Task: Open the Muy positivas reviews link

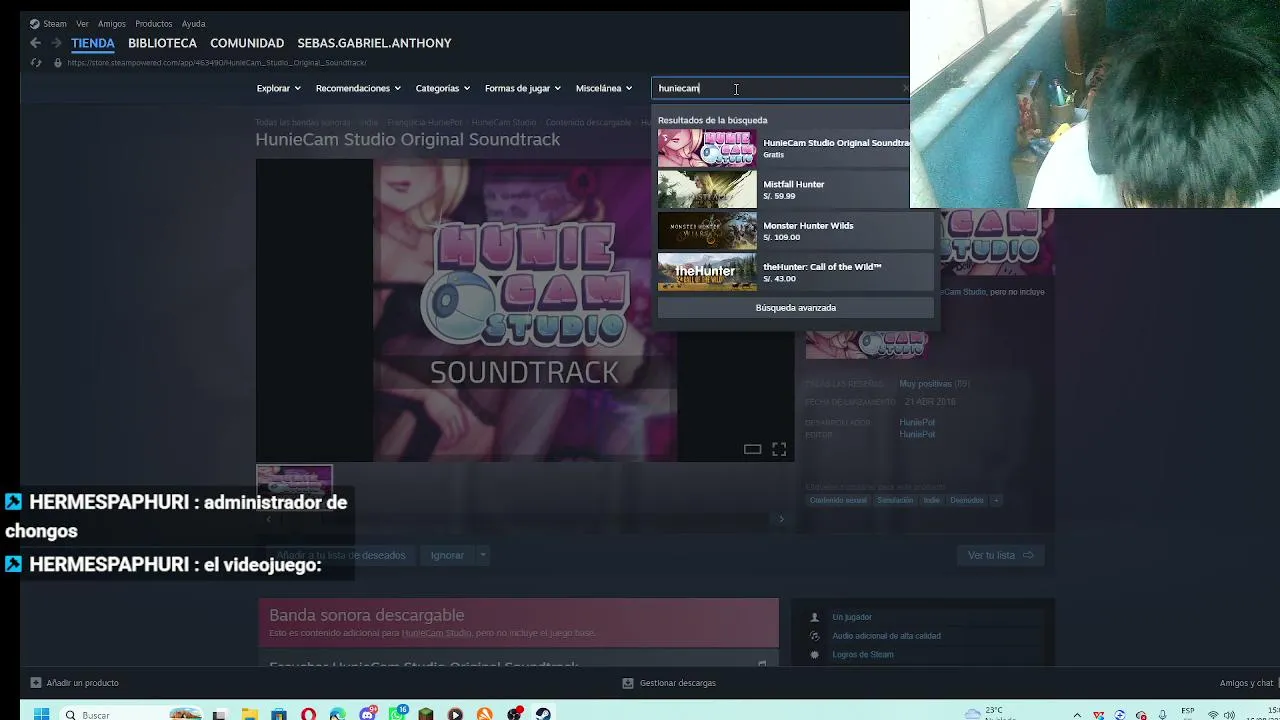Action: pos(925,384)
